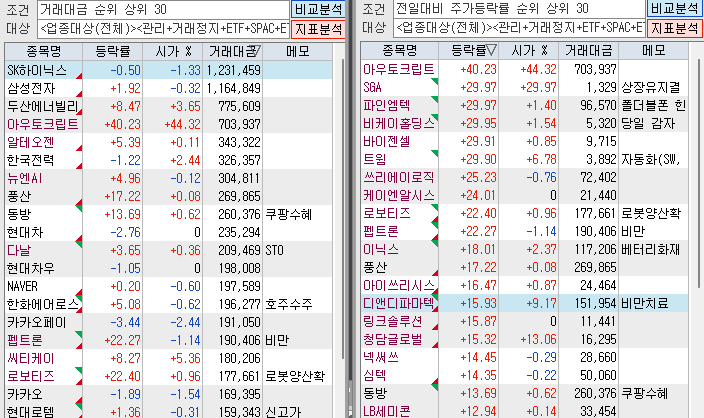
Task: Click 호주수주 memo for 한화에어로스
Action: pos(288,304)
